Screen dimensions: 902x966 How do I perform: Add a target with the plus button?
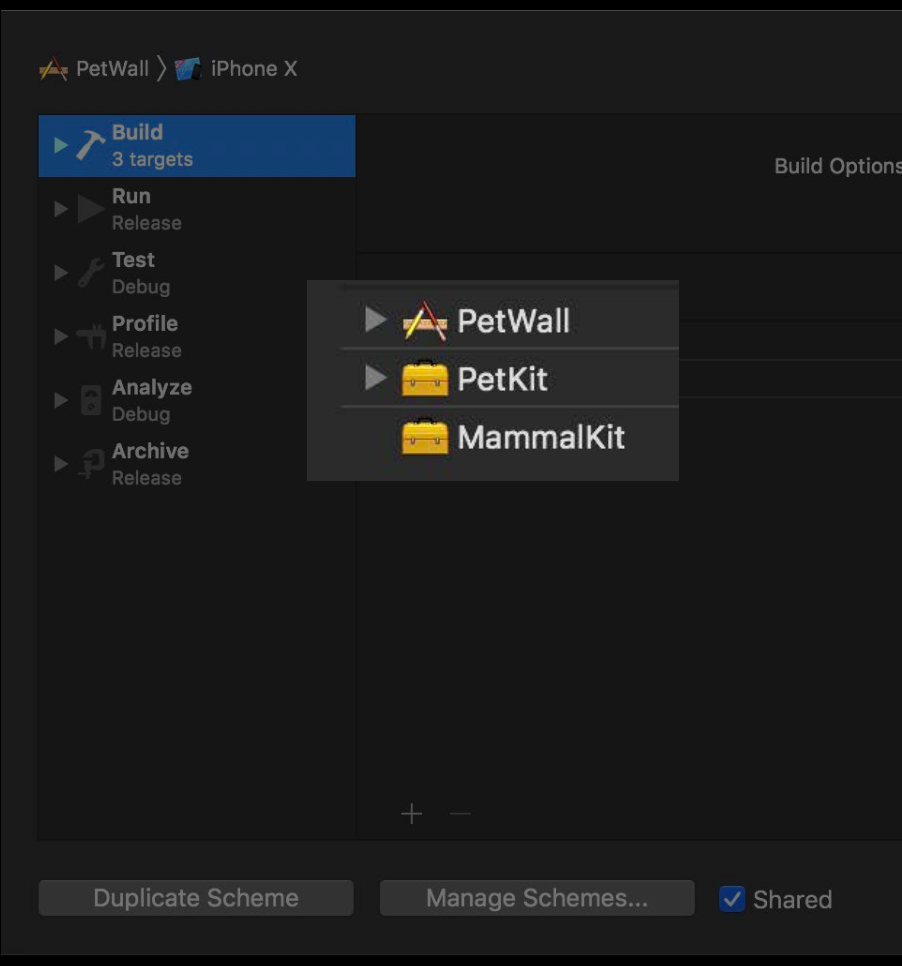[x=412, y=814]
